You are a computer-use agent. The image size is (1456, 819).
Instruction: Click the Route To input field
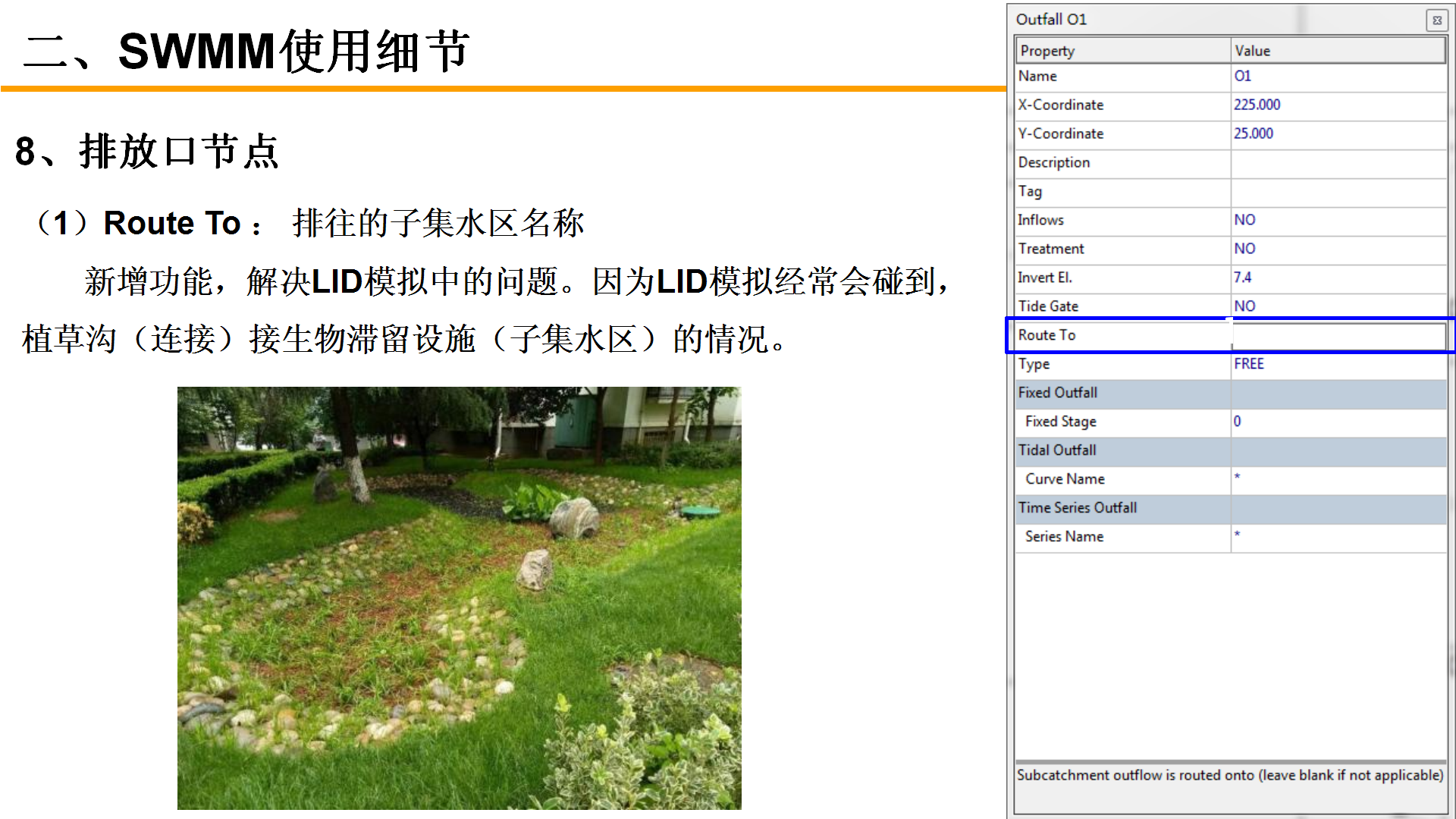(1338, 335)
